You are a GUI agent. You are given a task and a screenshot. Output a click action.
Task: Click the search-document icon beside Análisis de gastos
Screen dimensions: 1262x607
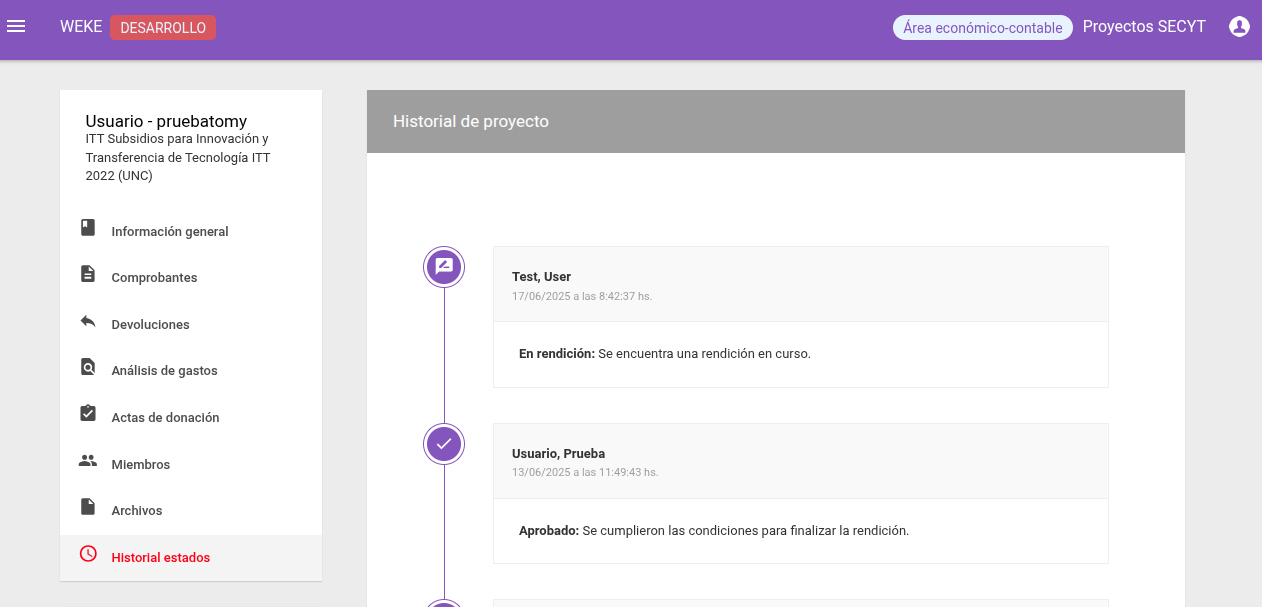click(x=88, y=367)
